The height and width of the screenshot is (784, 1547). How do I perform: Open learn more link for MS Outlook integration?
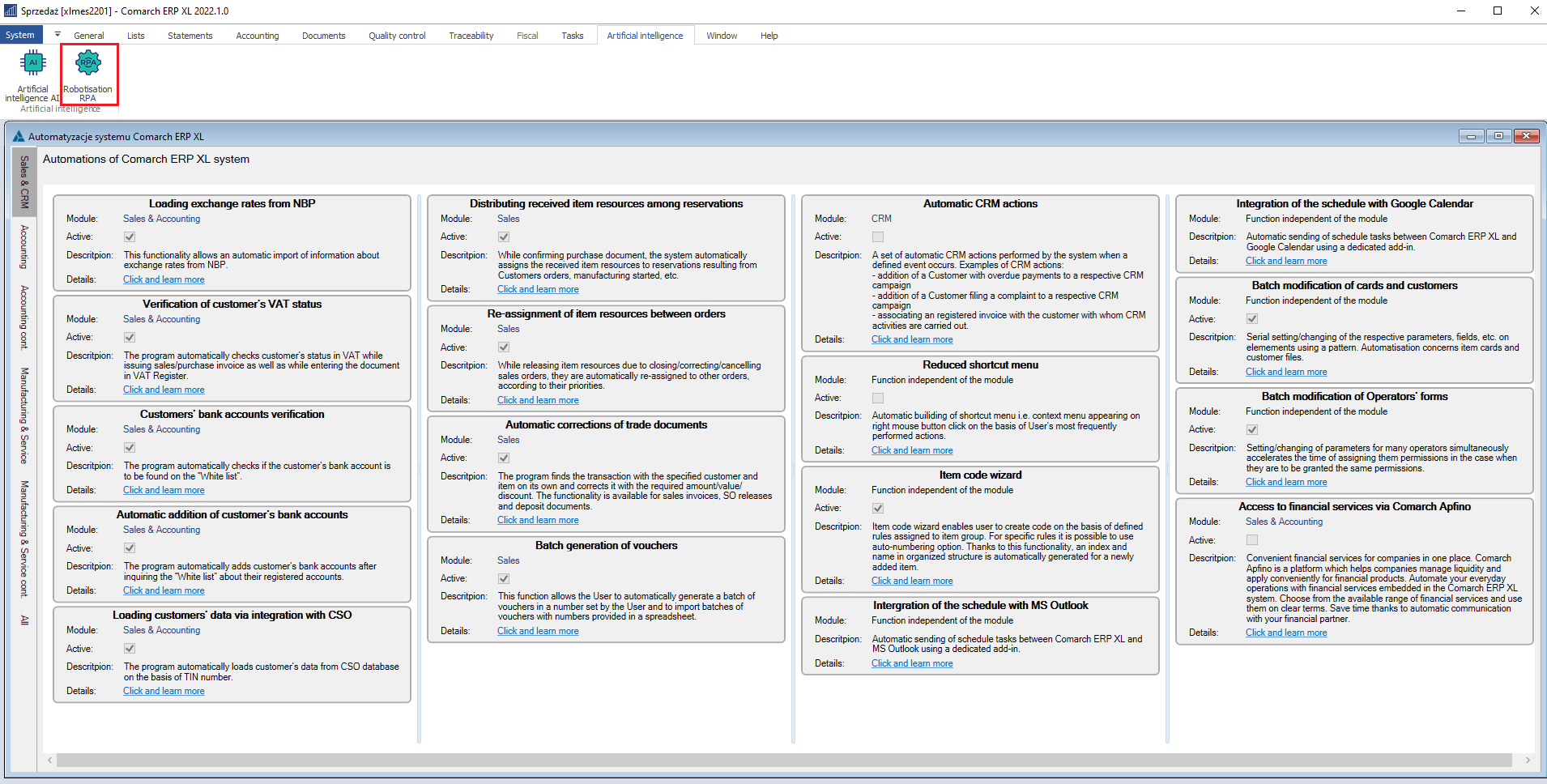tap(912, 663)
